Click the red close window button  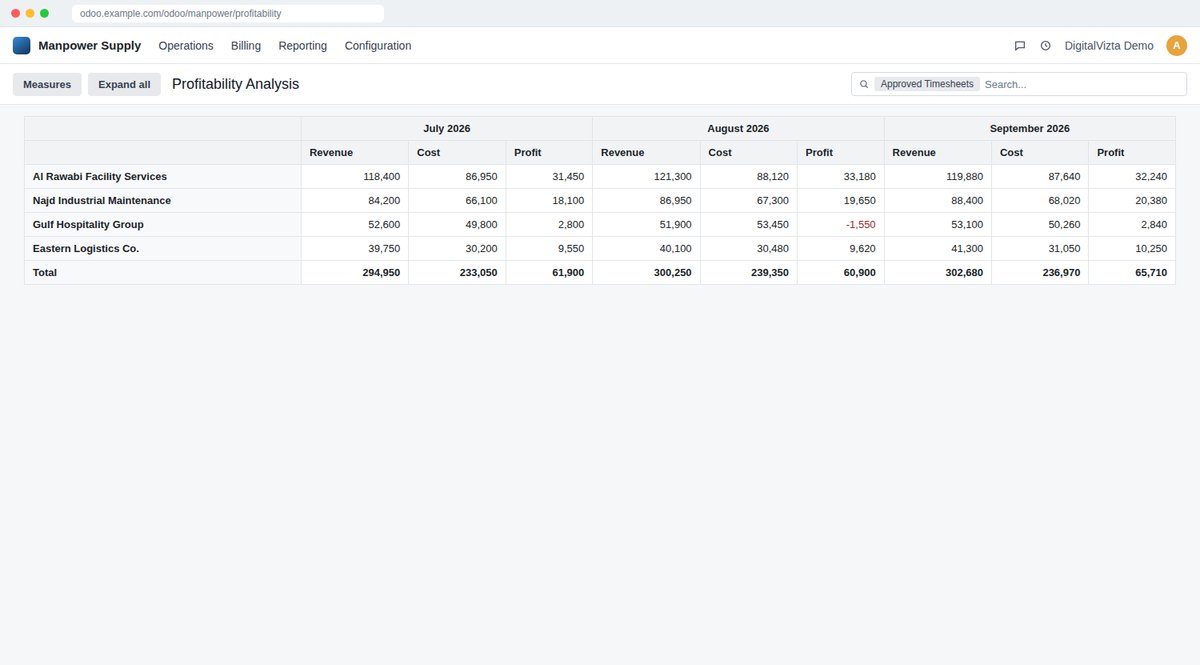pyautogui.click(x=15, y=13)
